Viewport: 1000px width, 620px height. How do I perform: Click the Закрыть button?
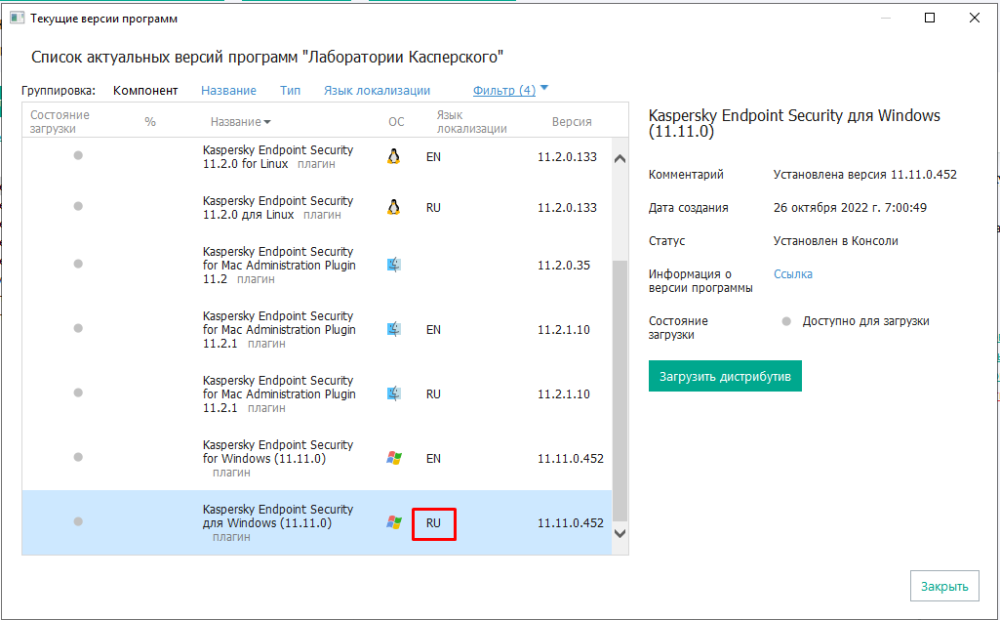(944, 586)
